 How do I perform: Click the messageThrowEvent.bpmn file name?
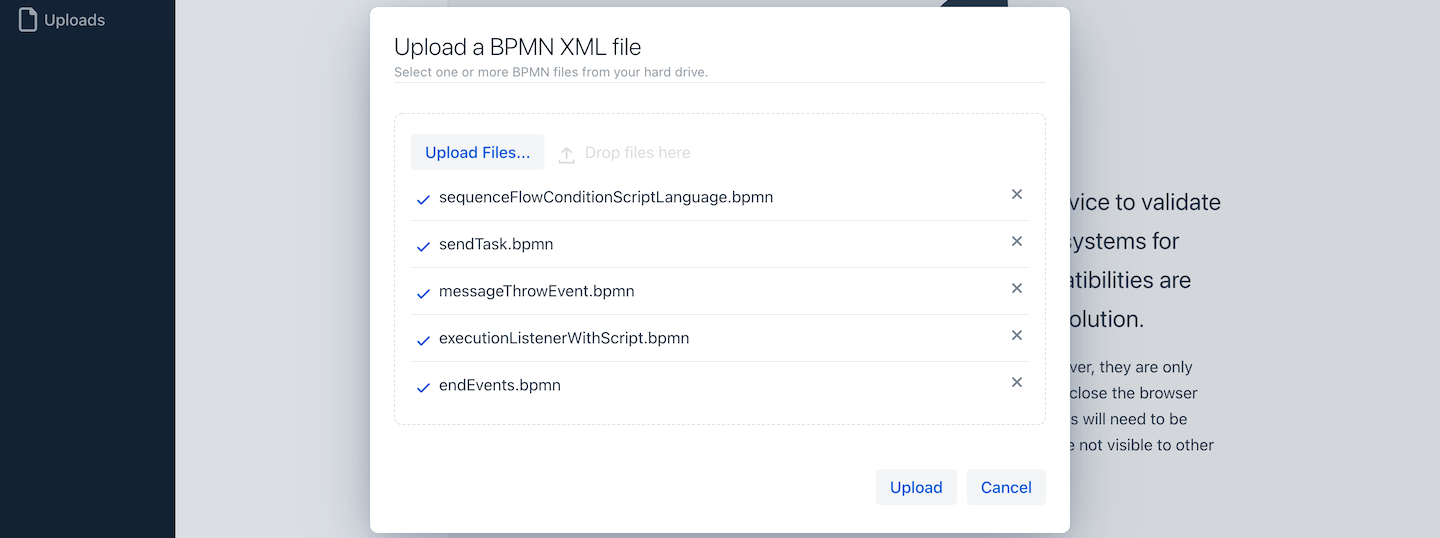(x=536, y=291)
